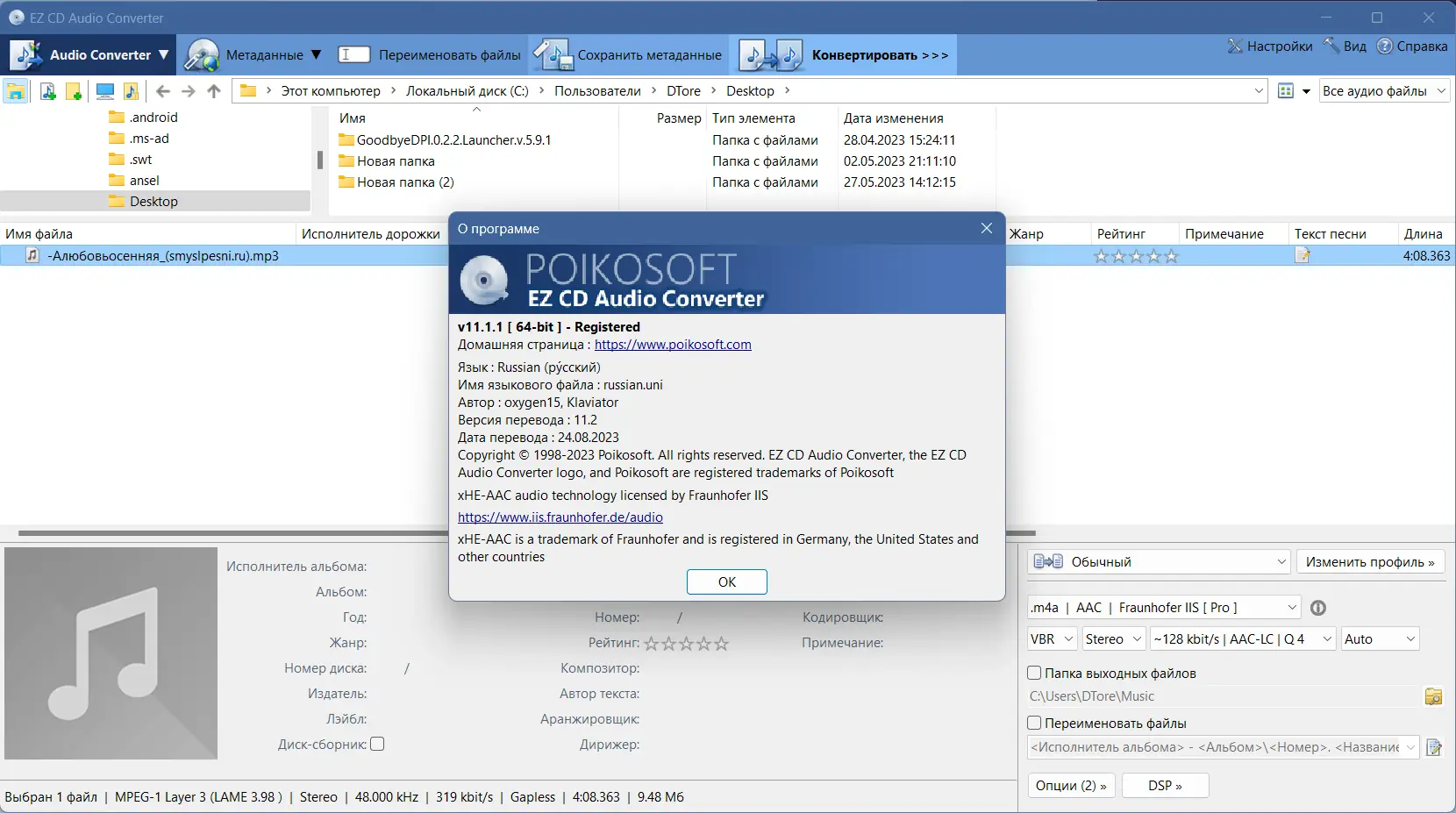Click the add audio file icon
Image resolution: width=1456 pixels, height=813 pixels.
(48, 90)
